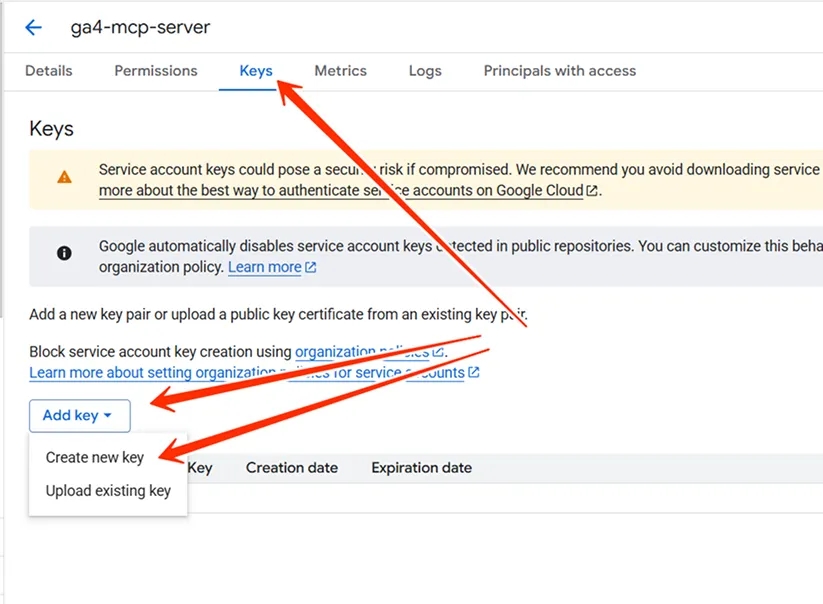Switch to the Permissions tab
The height and width of the screenshot is (604, 823).
156,71
